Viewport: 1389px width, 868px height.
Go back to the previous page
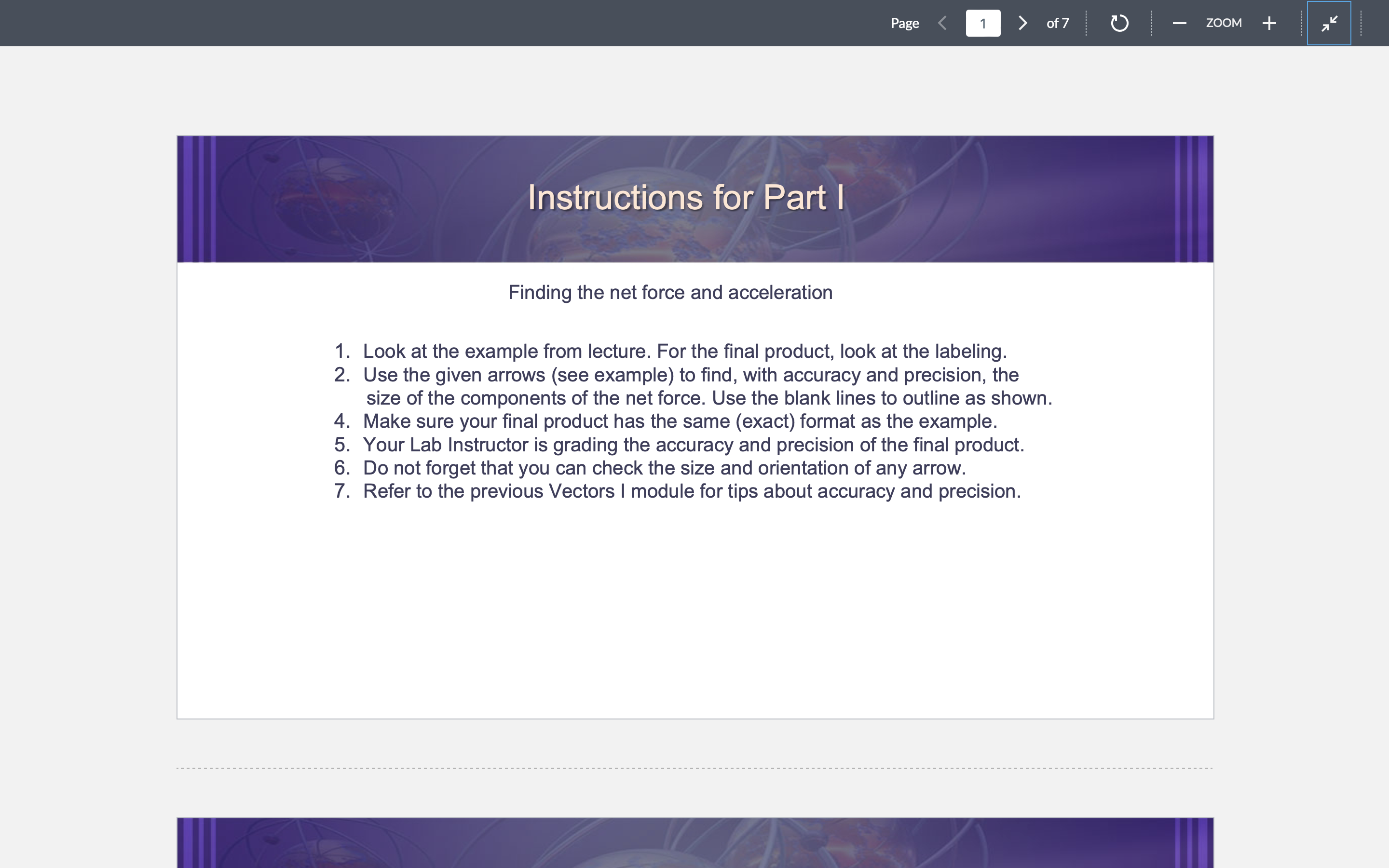(x=942, y=23)
